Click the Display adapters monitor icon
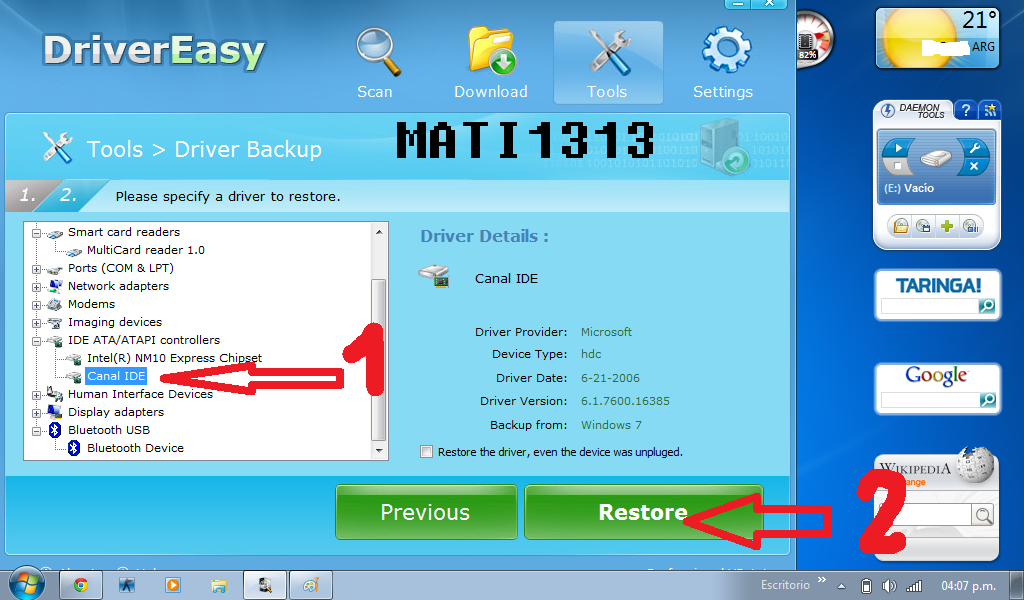The width and height of the screenshot is (1024, 600). tap(55, 412)
